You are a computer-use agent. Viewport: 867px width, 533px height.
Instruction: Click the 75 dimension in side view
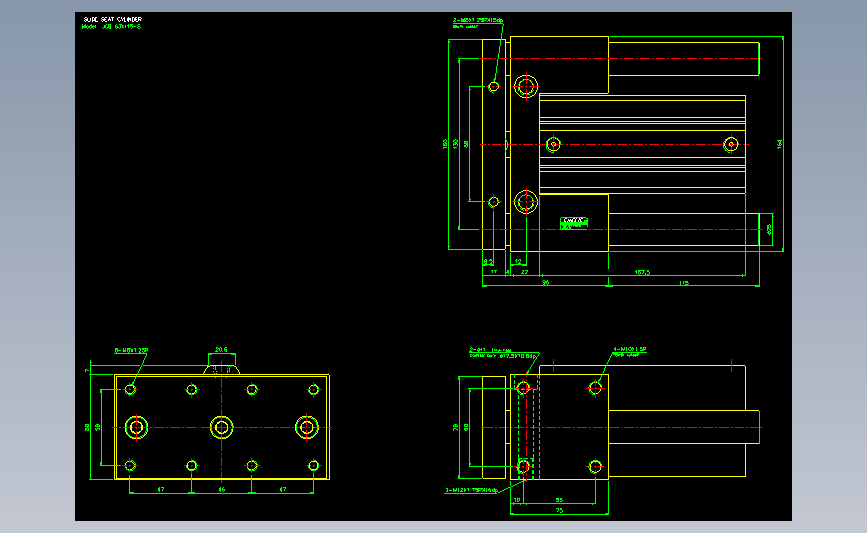click(559, 511)
